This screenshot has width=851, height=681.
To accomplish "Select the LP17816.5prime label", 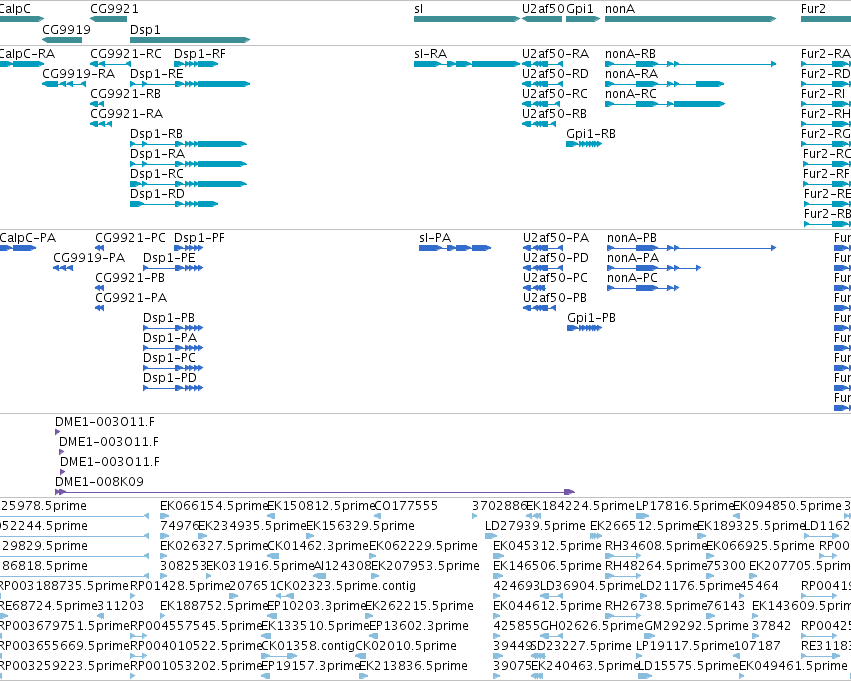I will 684,506.
